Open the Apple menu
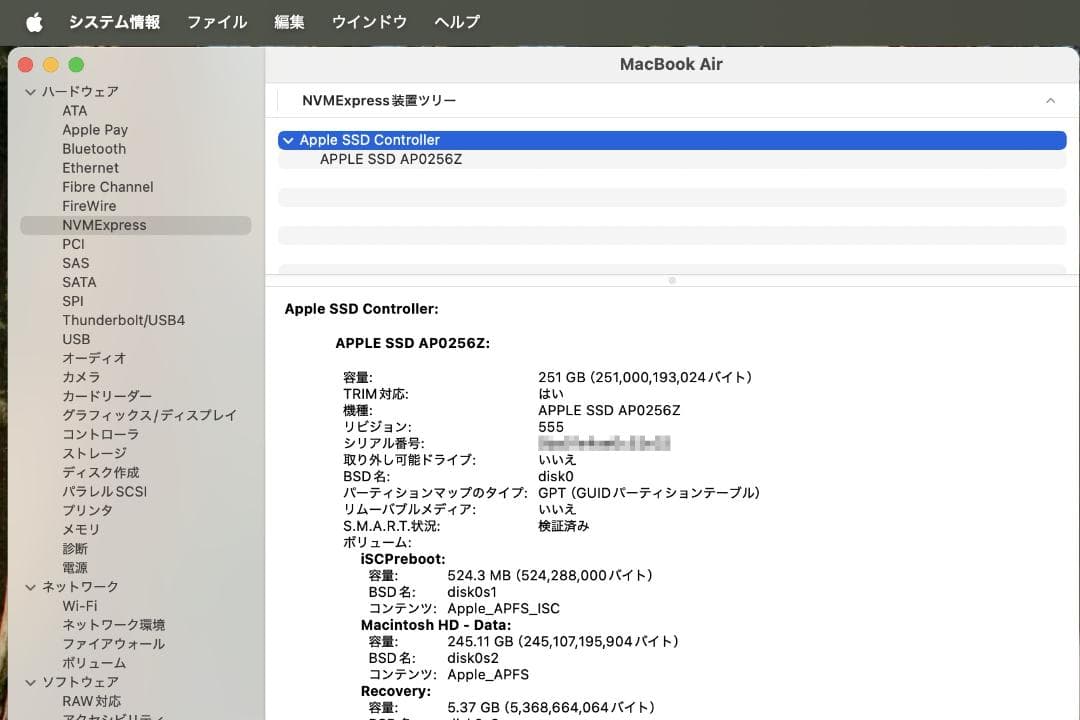 pyautogui.click(x=33, y=21)
